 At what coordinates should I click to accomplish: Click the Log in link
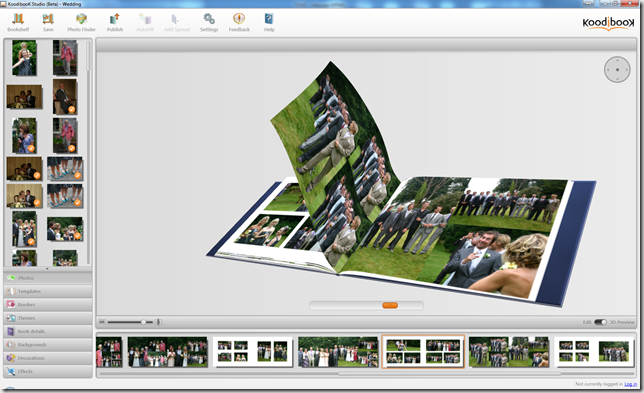tap(630, 384)
